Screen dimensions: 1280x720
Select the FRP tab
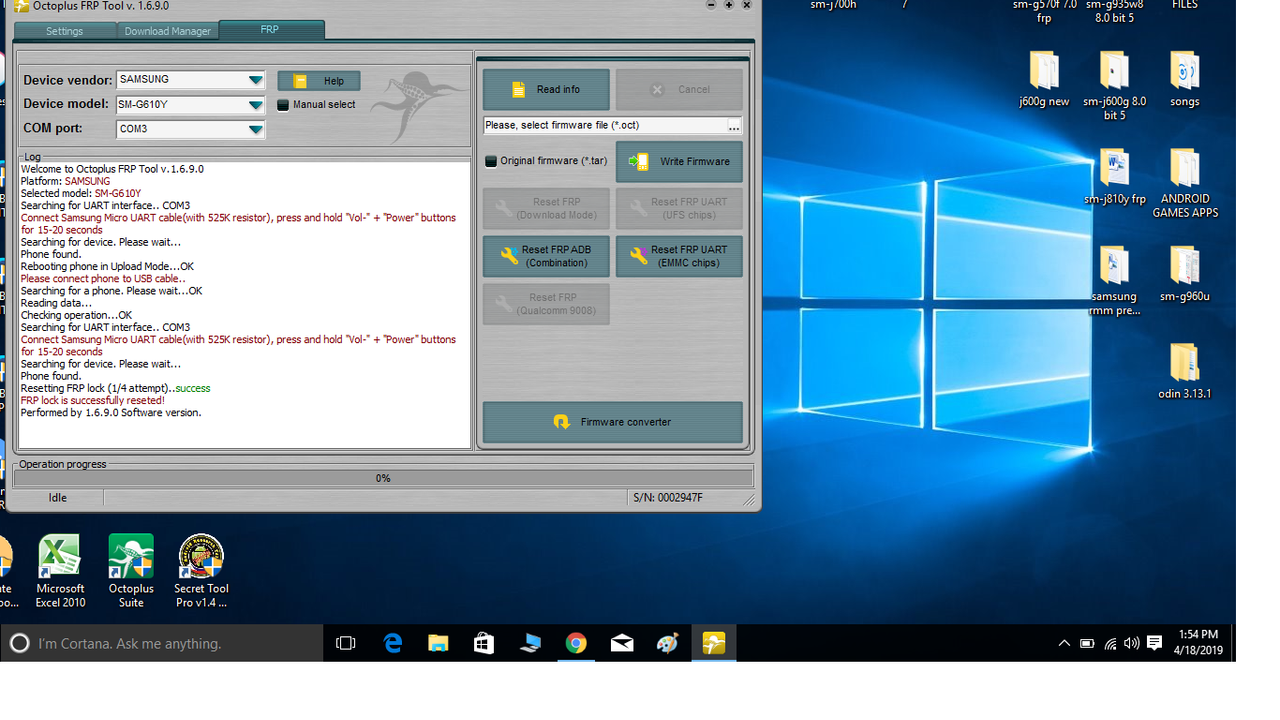[270, 30]
